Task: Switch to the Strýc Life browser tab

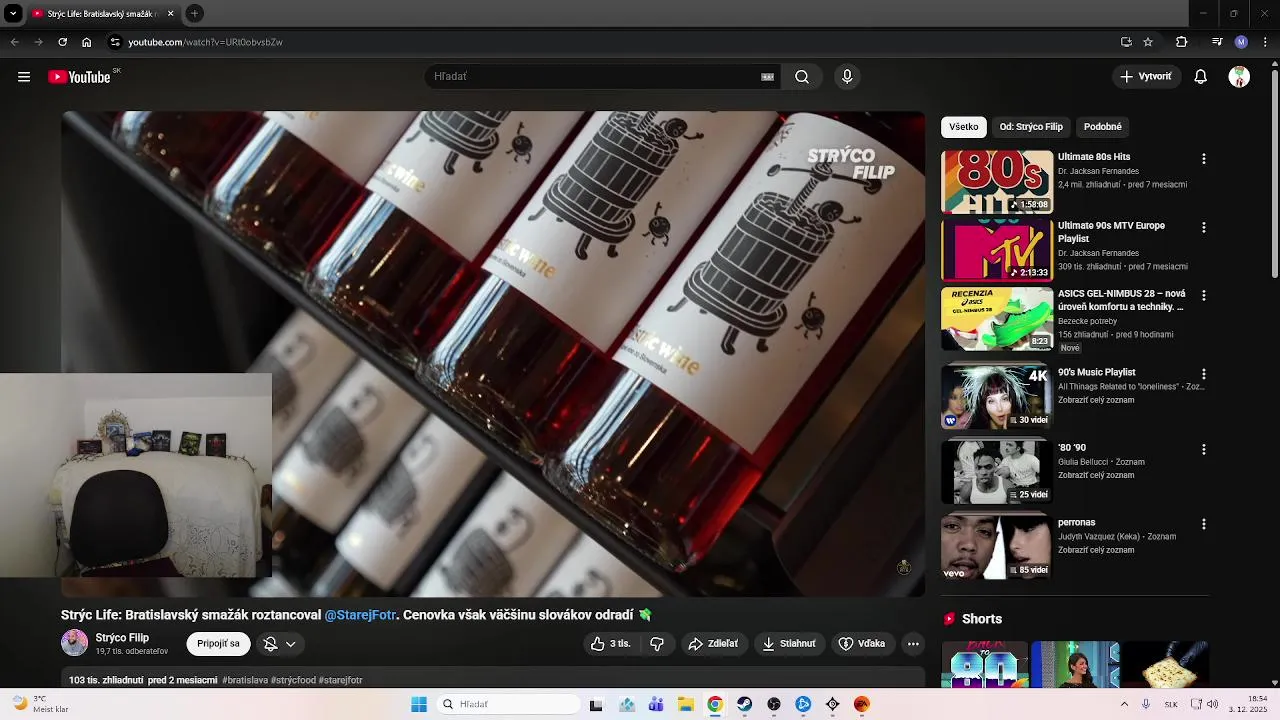Action: coord(101,14)
